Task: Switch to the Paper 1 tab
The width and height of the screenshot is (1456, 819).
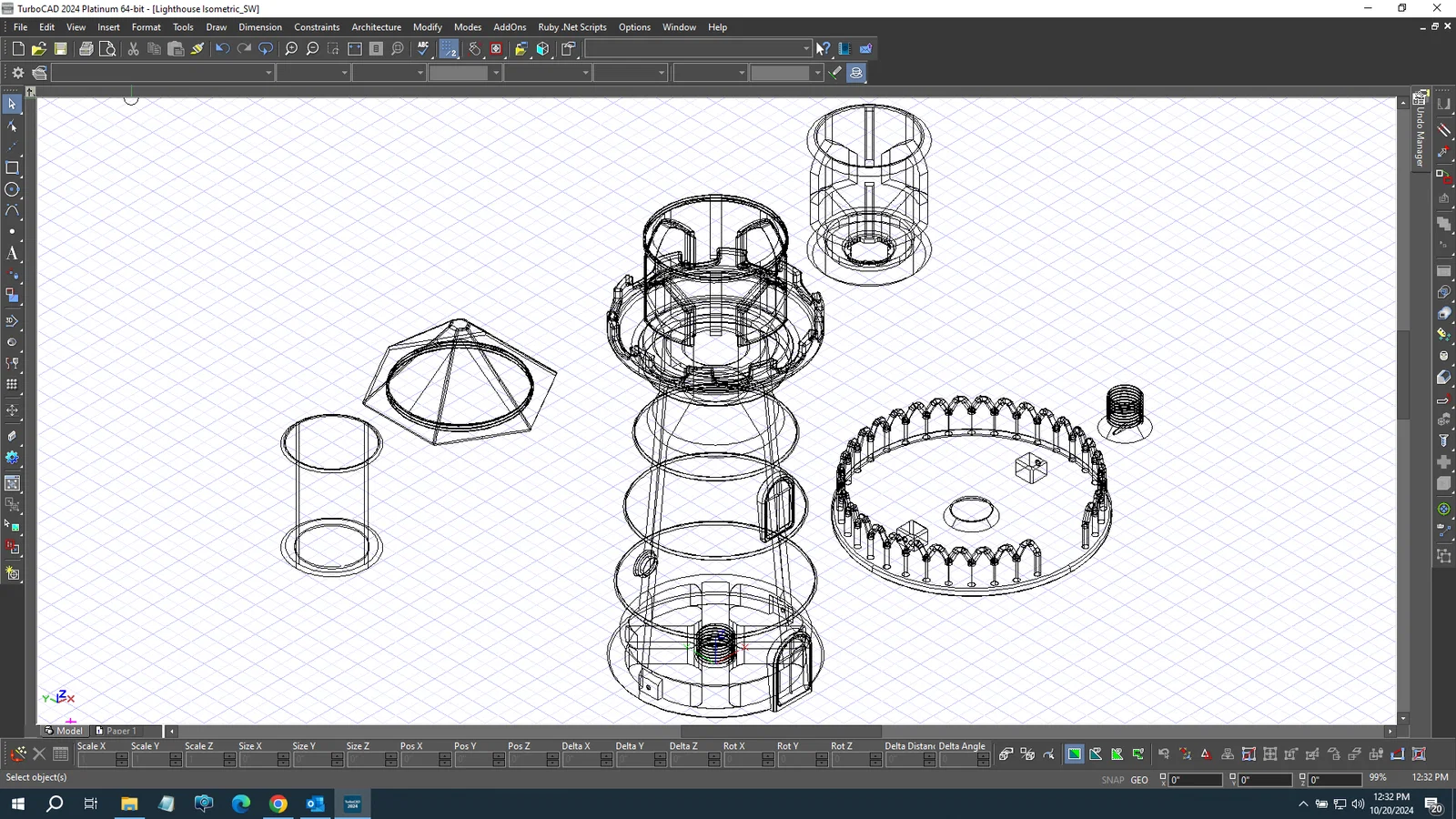Action: tap(116, 731)
